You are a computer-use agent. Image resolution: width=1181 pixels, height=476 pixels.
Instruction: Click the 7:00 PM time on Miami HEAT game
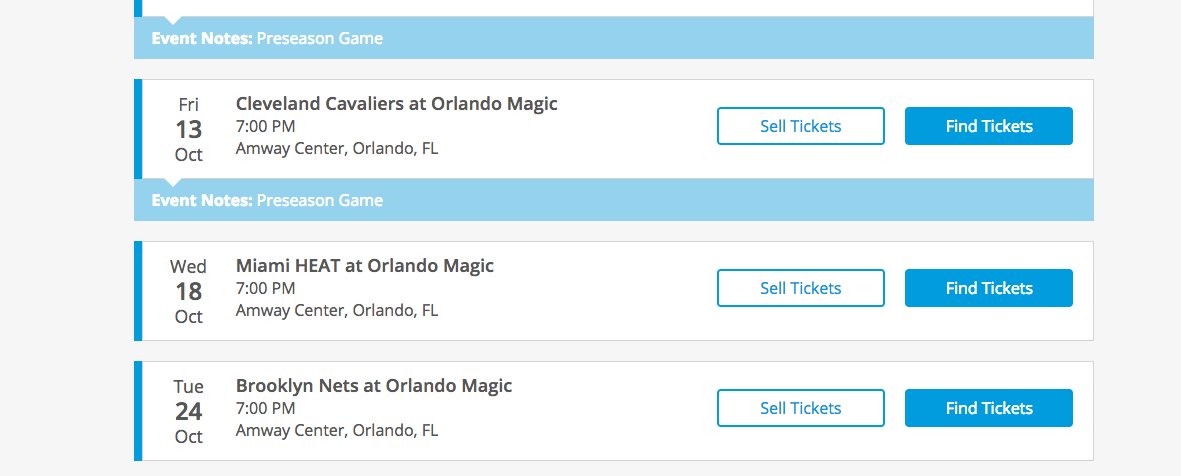pyautogui.click(x=265, y=289)
